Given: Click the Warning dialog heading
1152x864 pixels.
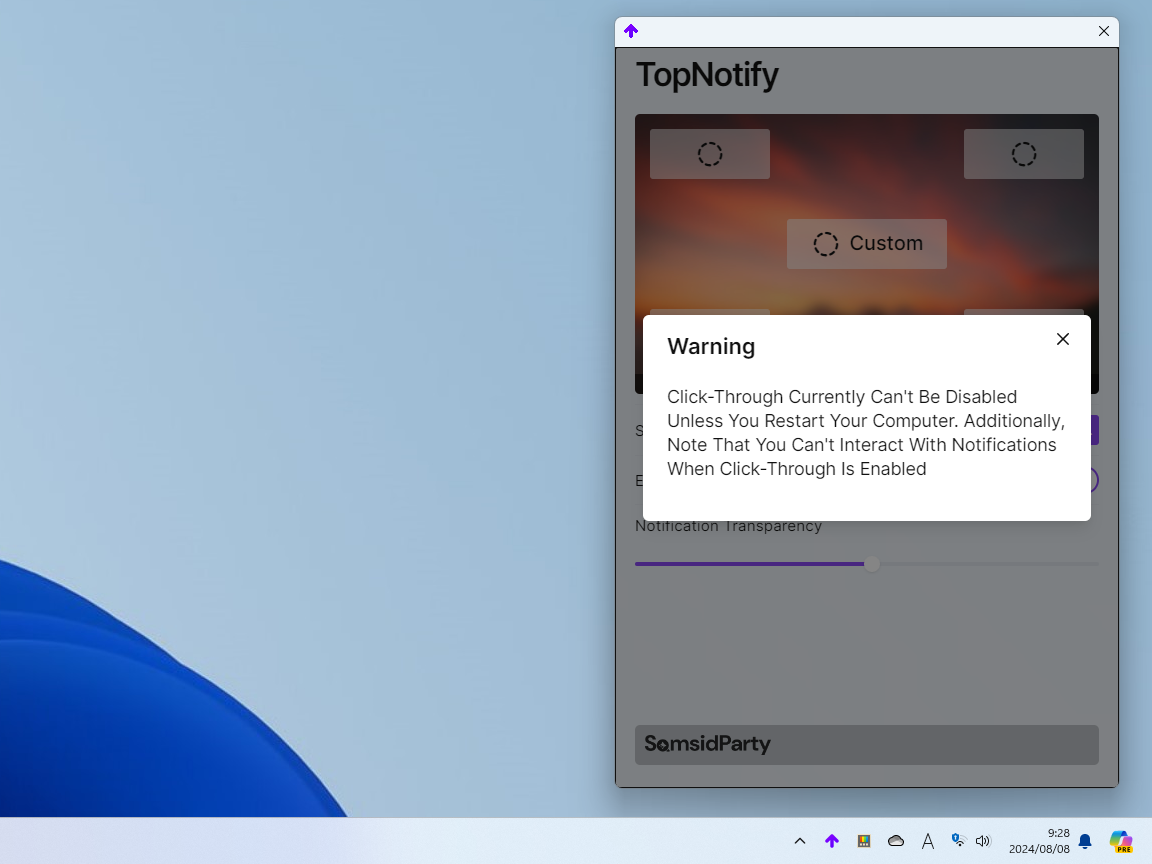Looking at the screenshot, I should coord(711,347).
